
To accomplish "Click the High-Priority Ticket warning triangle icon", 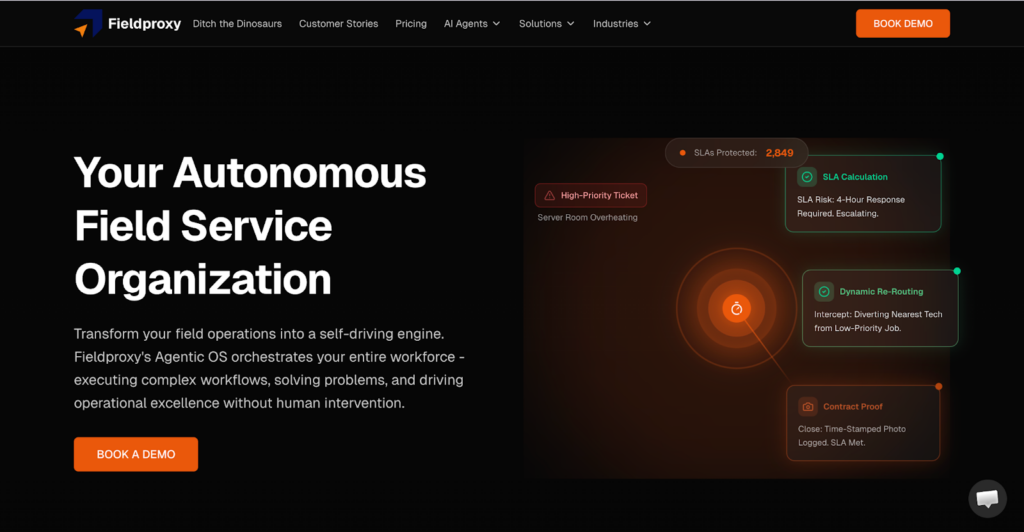I will click(549, 195).
